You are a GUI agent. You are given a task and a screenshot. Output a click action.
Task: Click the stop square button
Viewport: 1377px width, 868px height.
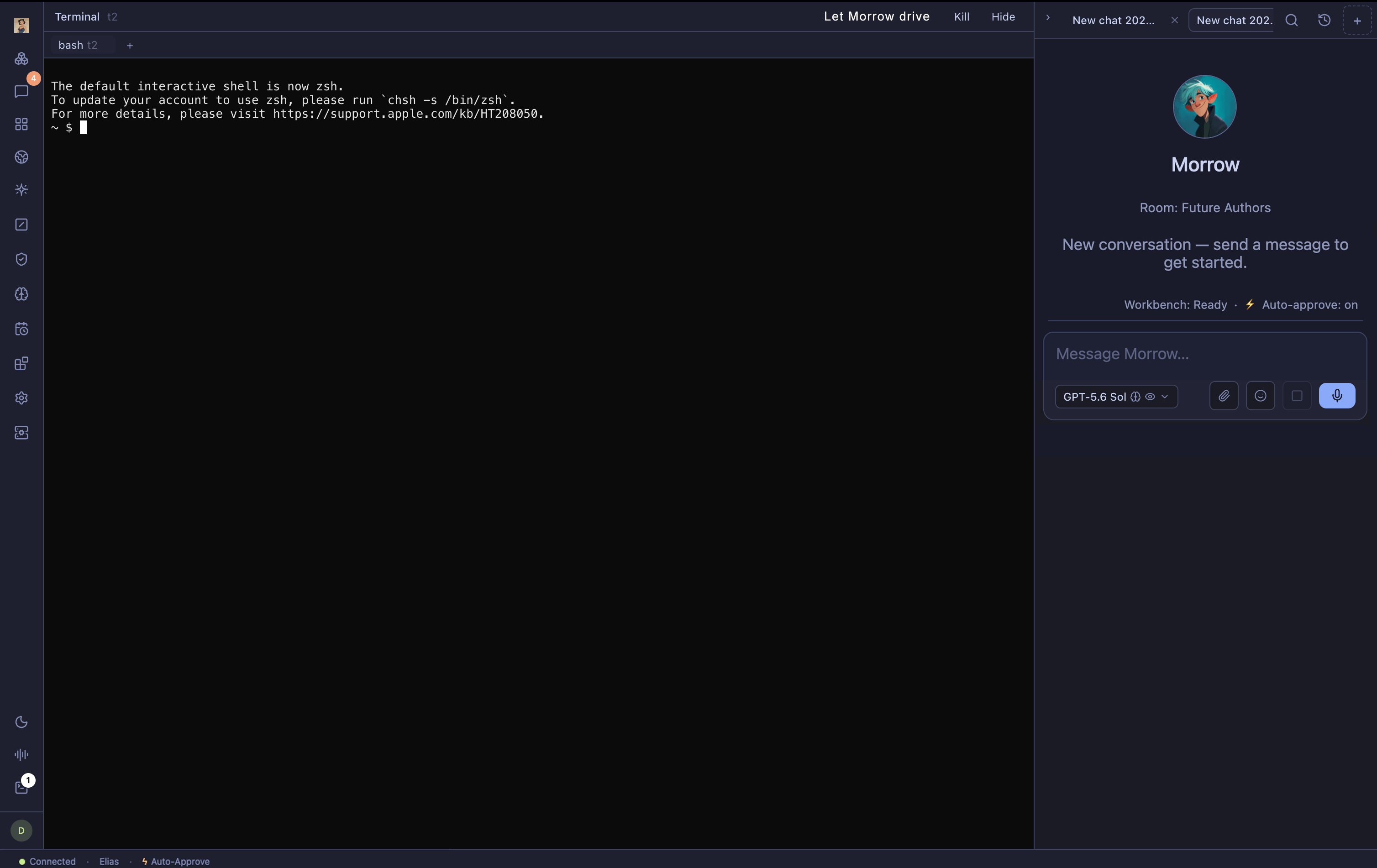[x=1297, y=395]
